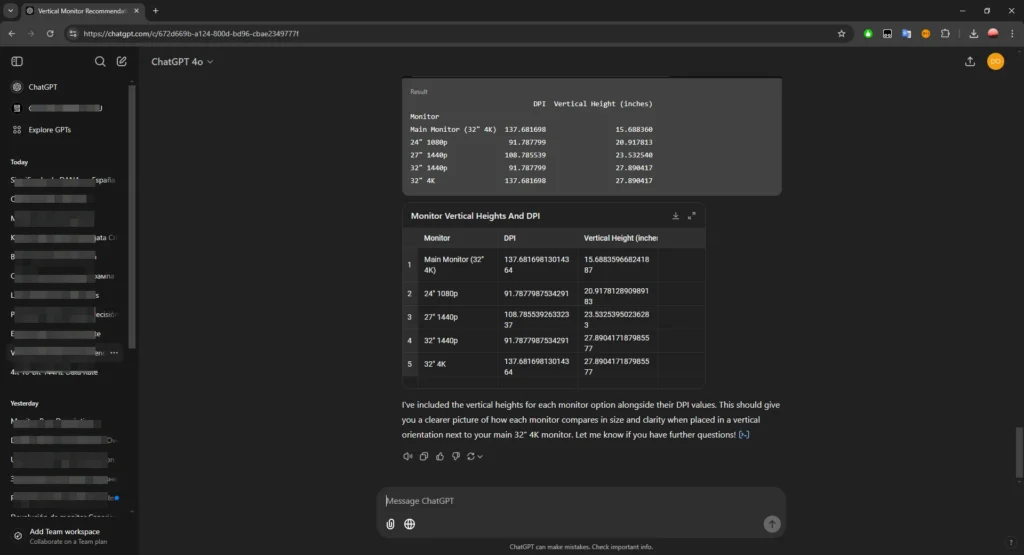Click the chat page vertical scrollbar
This screenshot has height=555, width=1024.
click(x=1019, y=452)
